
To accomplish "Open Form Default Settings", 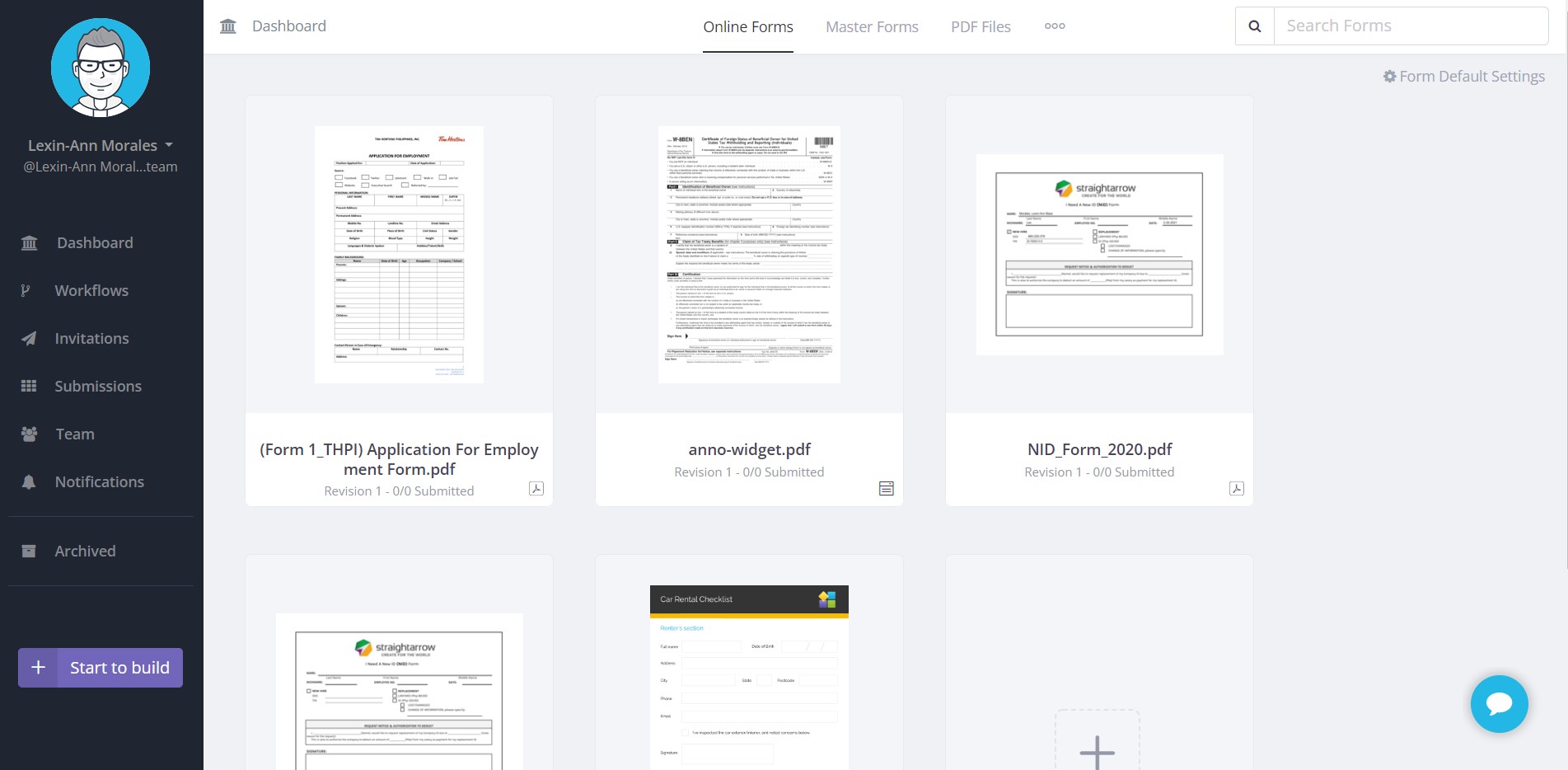I will point(1463,77).
